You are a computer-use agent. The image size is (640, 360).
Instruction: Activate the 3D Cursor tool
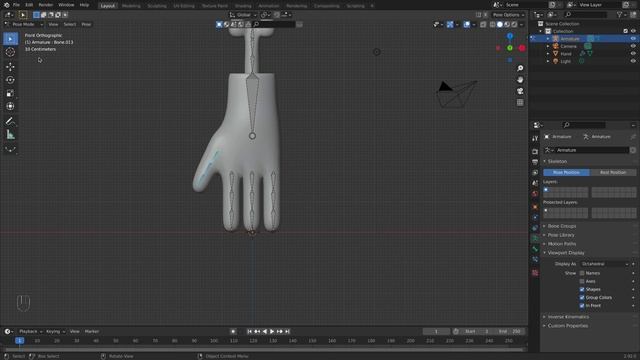(11, 52)
